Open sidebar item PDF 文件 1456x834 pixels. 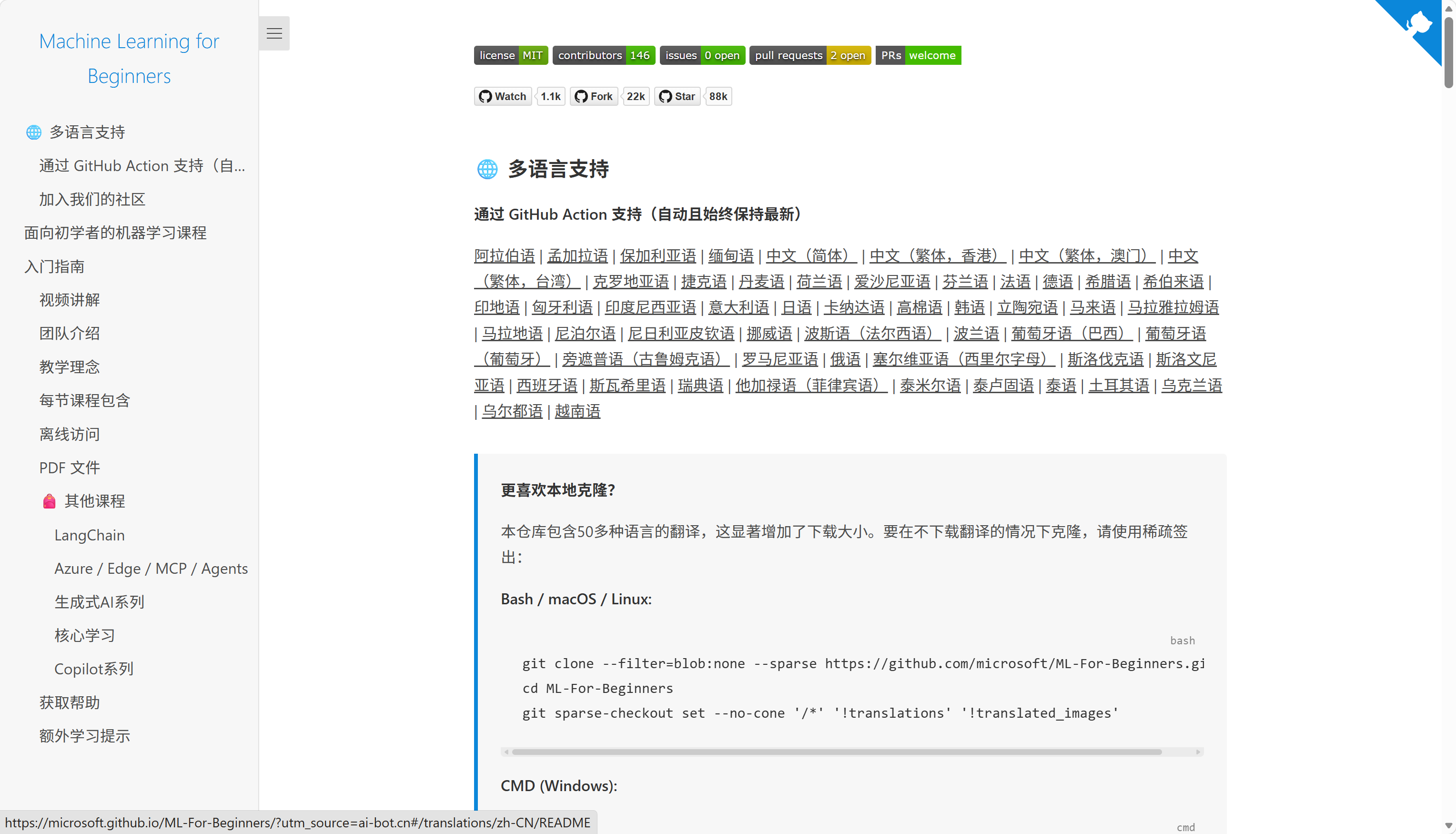coord(69,468)
